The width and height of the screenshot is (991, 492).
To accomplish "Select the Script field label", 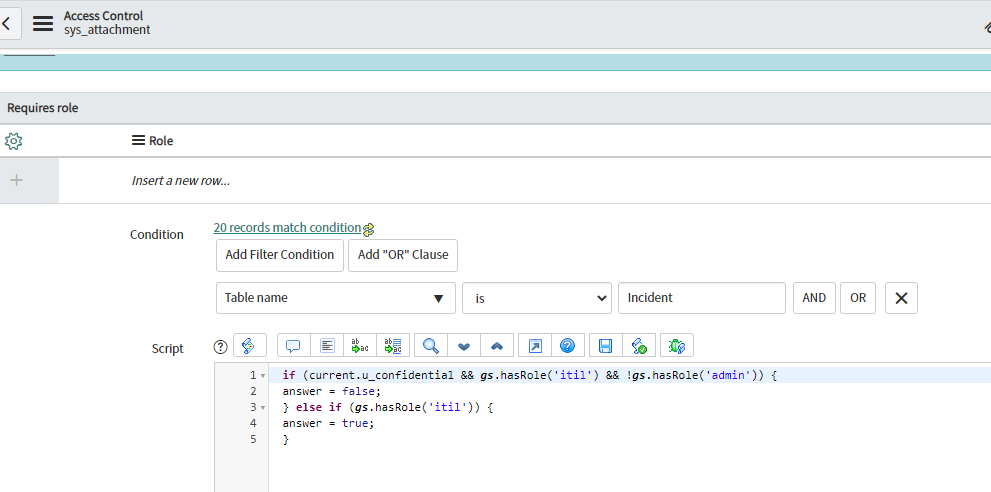I will coord(167,348).
